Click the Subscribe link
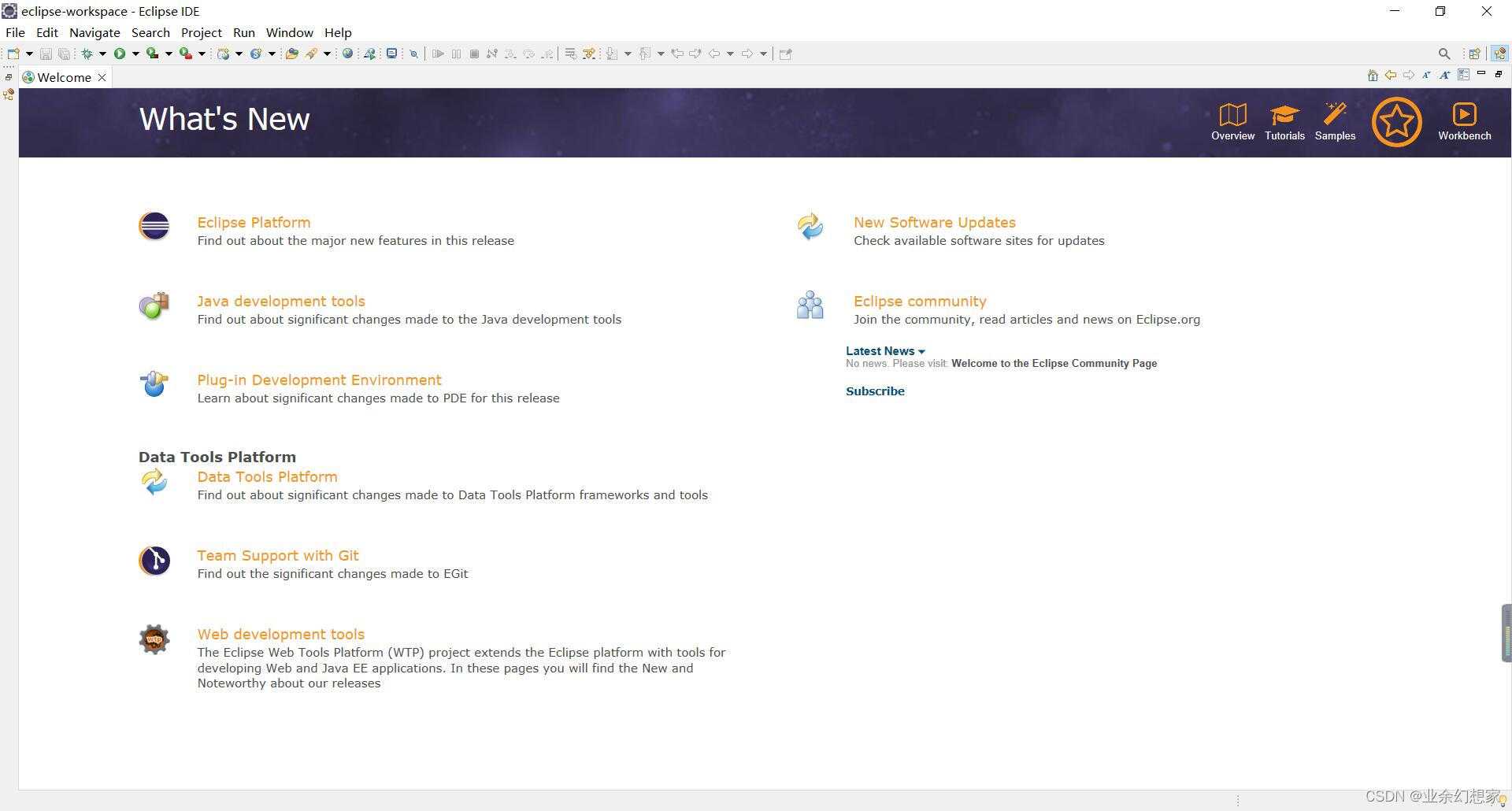The height and width of the screenshot is (811, 1512). (875, 391)
